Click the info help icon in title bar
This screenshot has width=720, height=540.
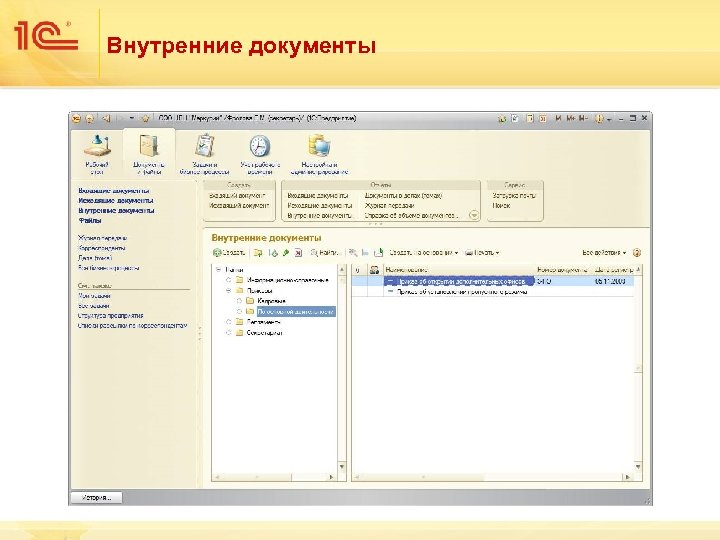[599, 118]
